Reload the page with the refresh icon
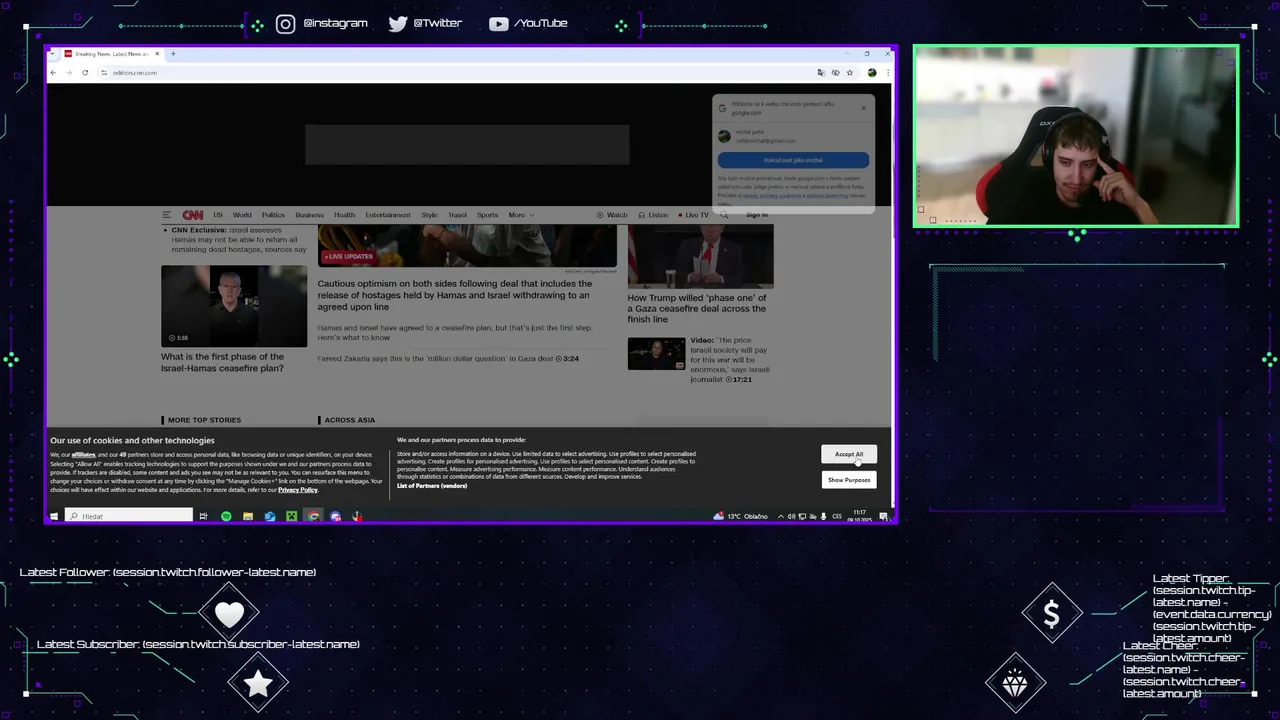 point(85,72)
